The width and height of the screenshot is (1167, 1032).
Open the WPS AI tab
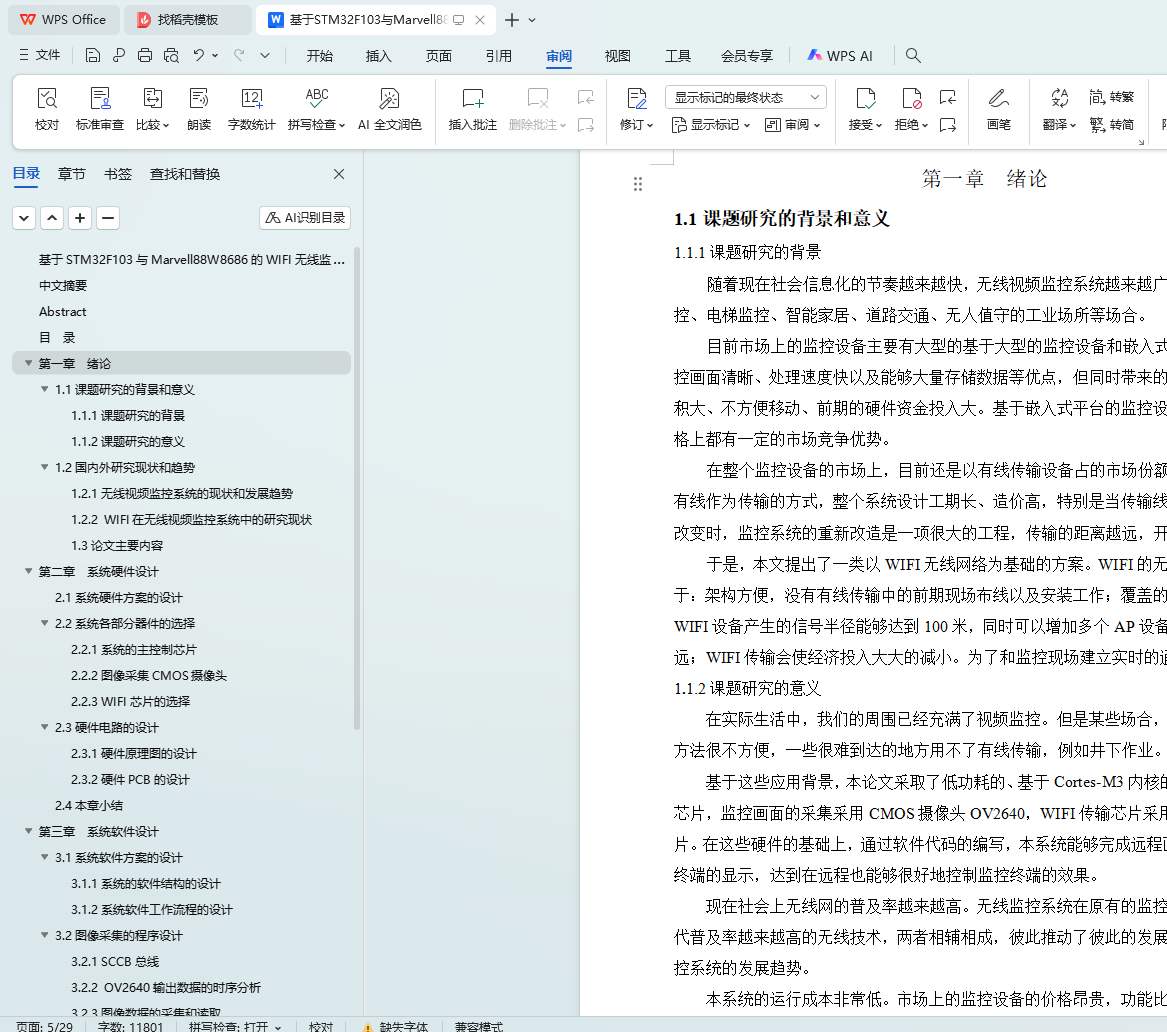click(840, 56)
